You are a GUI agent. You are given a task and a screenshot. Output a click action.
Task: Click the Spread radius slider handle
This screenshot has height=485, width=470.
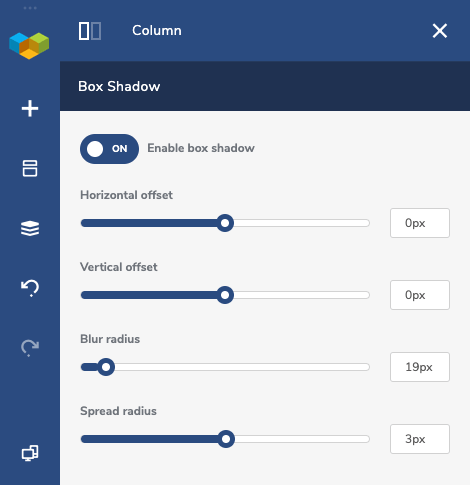[x=226, y=439]
